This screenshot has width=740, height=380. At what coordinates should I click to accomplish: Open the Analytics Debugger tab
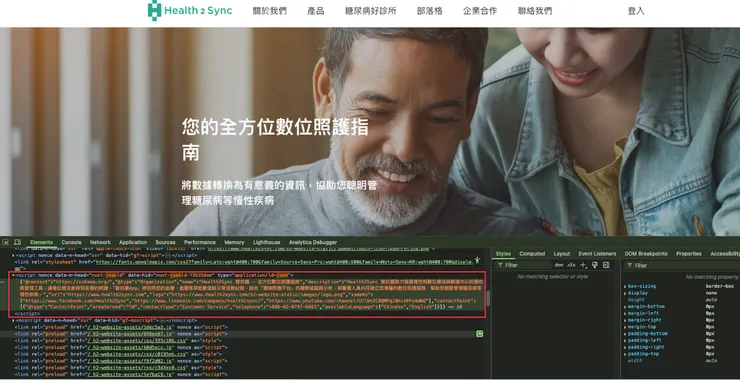point(313,242)
